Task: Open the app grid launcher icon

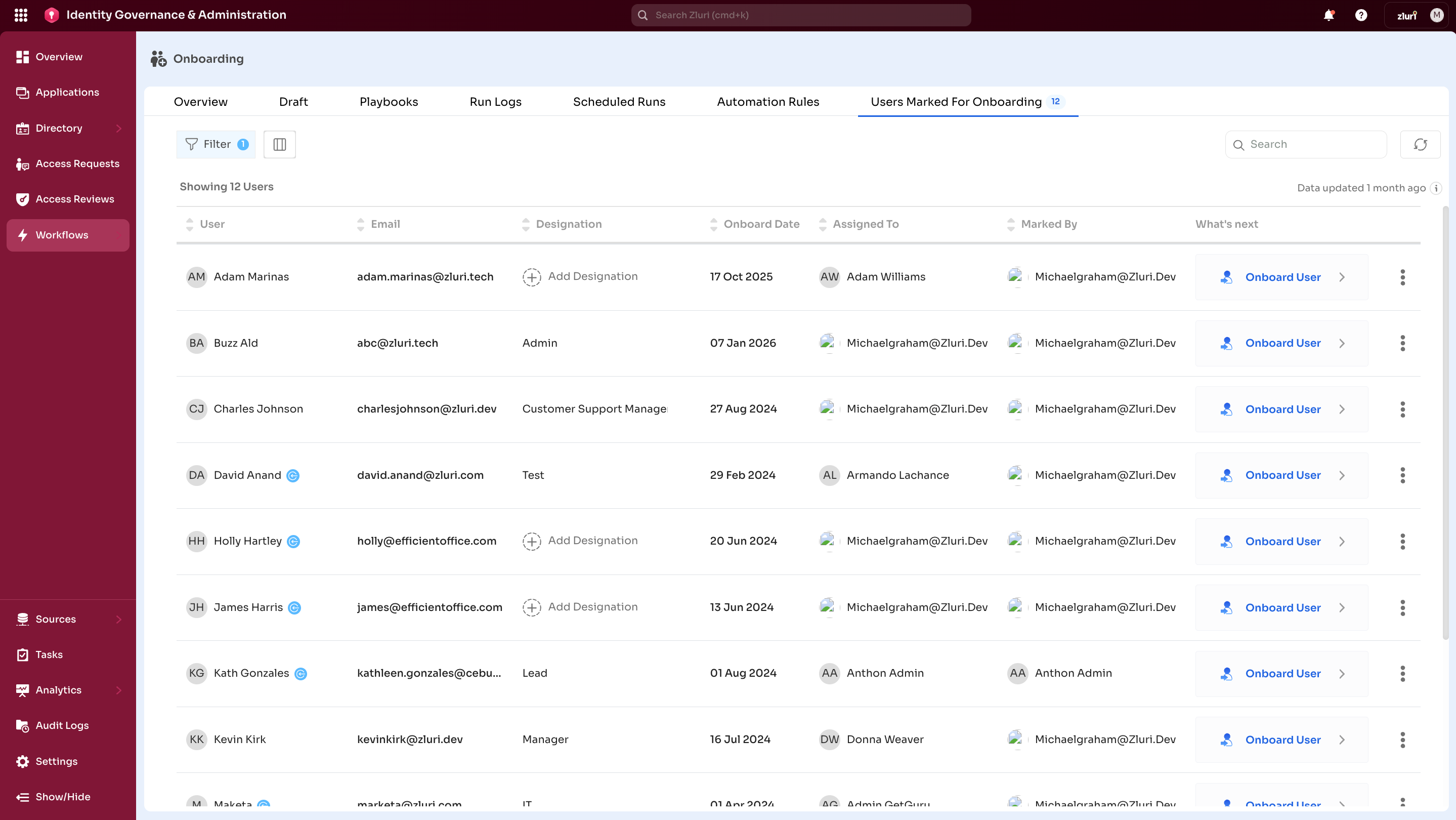Action: point(21,15)
